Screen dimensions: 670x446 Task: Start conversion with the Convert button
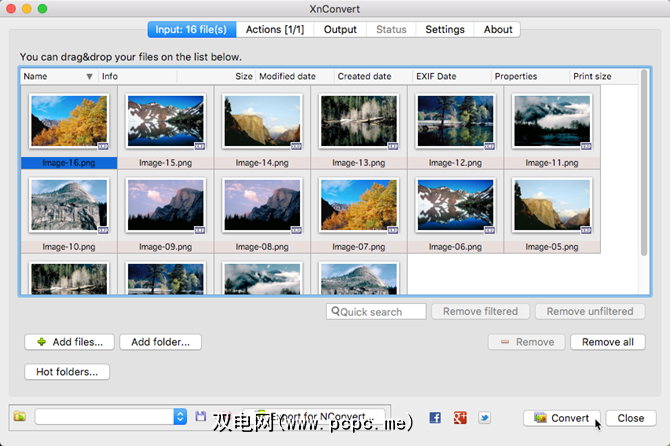tap(561, 418)
